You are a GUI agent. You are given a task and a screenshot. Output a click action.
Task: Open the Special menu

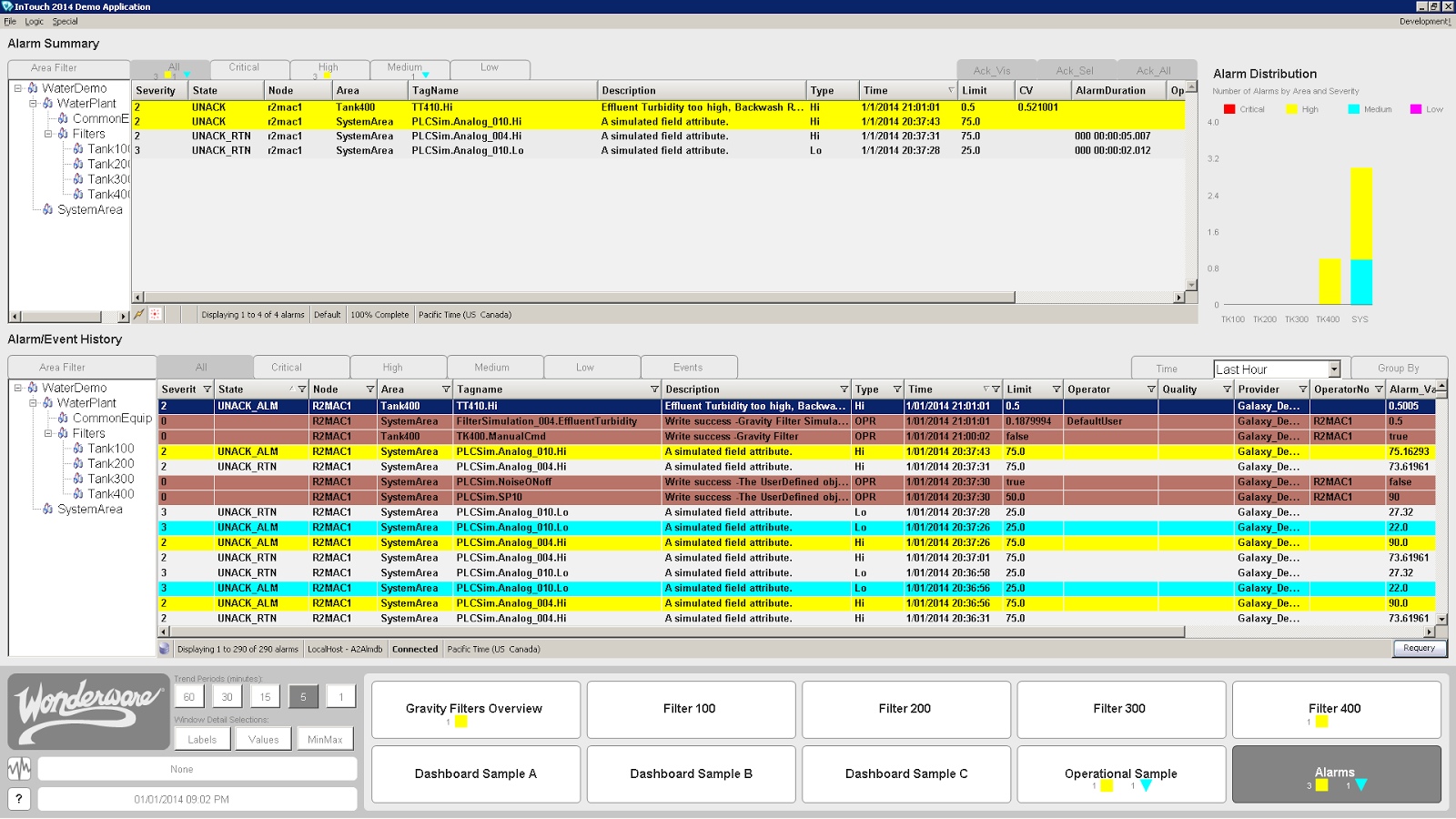coord(65,21)
